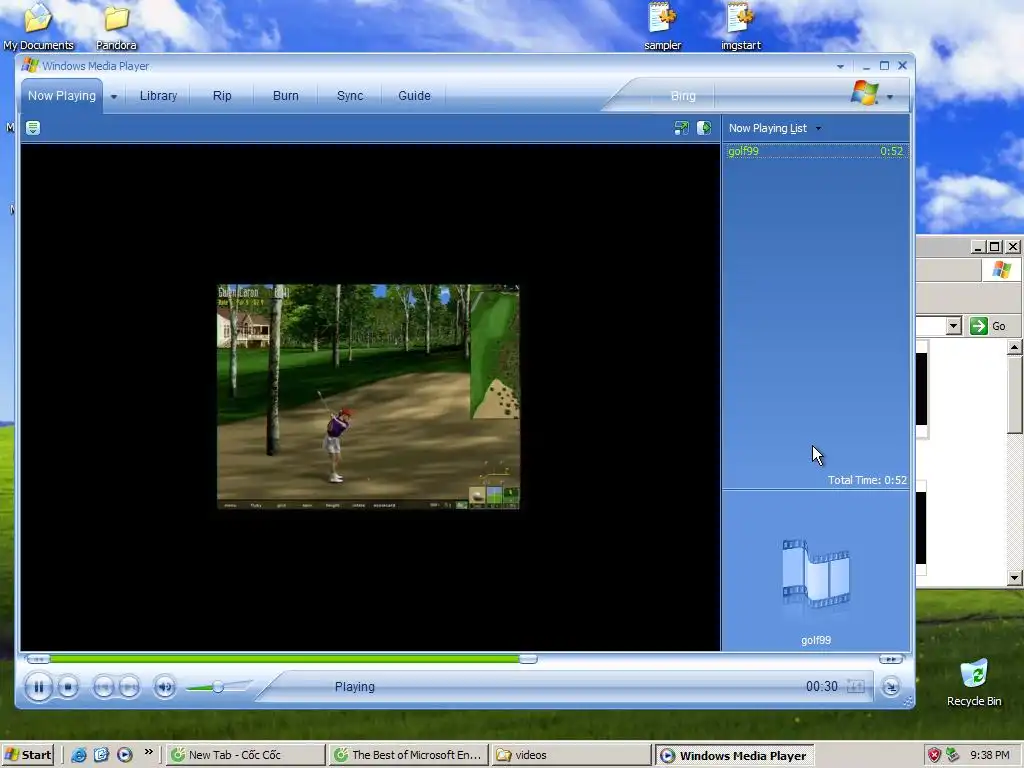Pause the playing video
The height and width of the screenshot is (768, 1024).
point(39,686)
